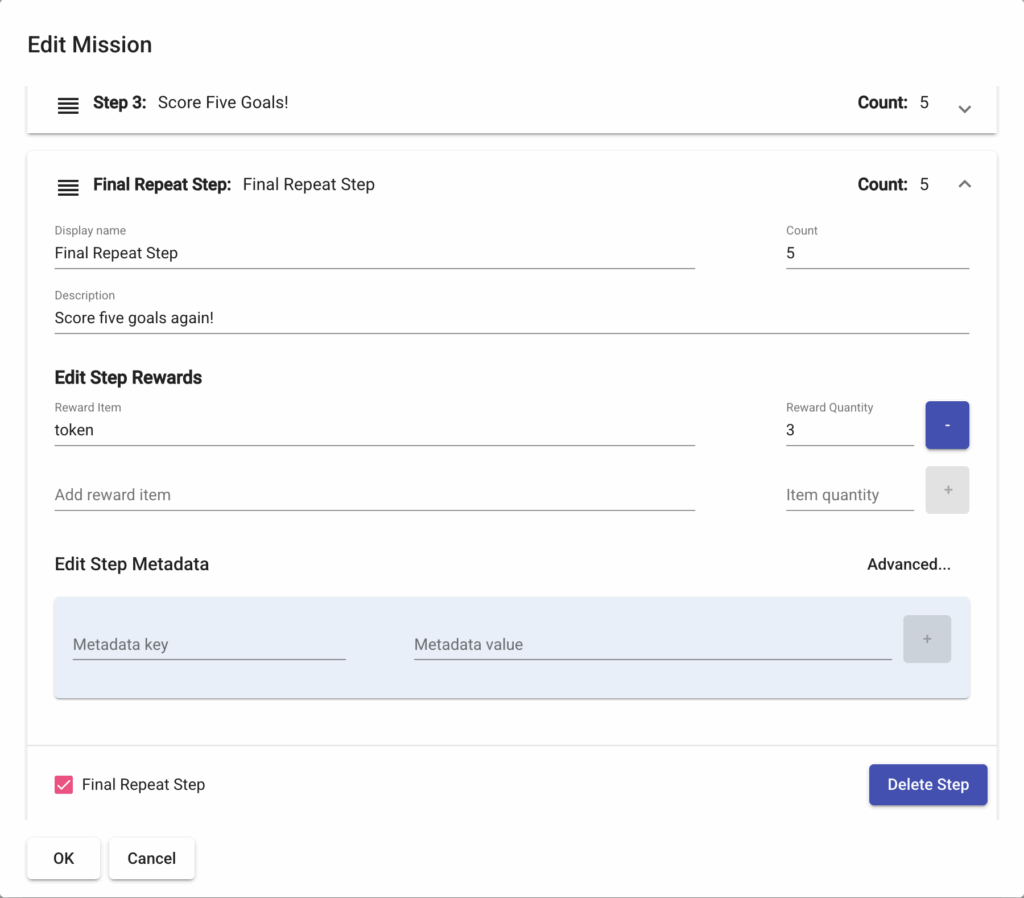Screen dimensions: 1024x898
Task: Uncheck the Final Repeat Step checkbox
Action: pyautogui.click(x=64, y=785)
